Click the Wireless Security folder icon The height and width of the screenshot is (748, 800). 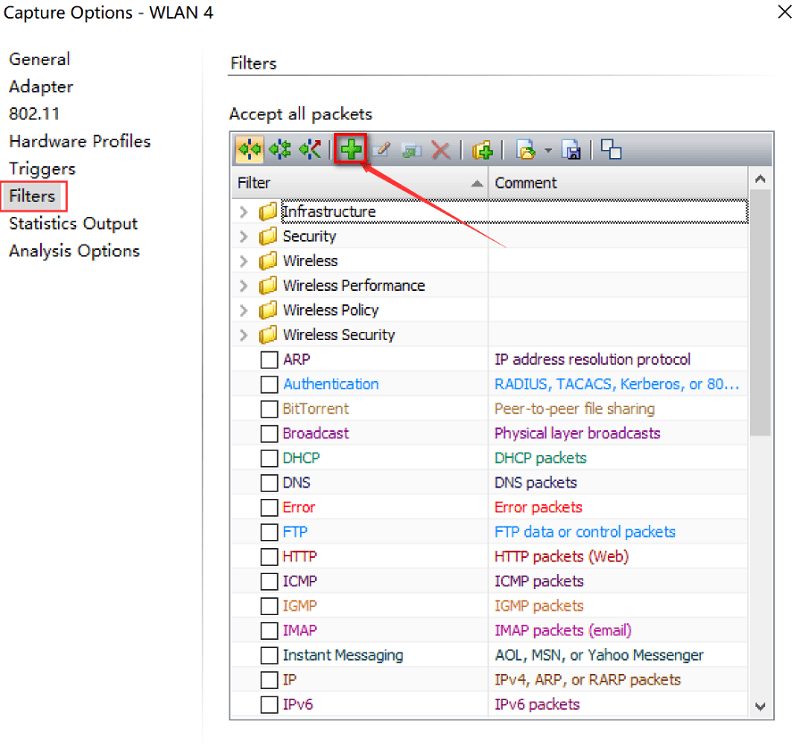coord(268,335)
